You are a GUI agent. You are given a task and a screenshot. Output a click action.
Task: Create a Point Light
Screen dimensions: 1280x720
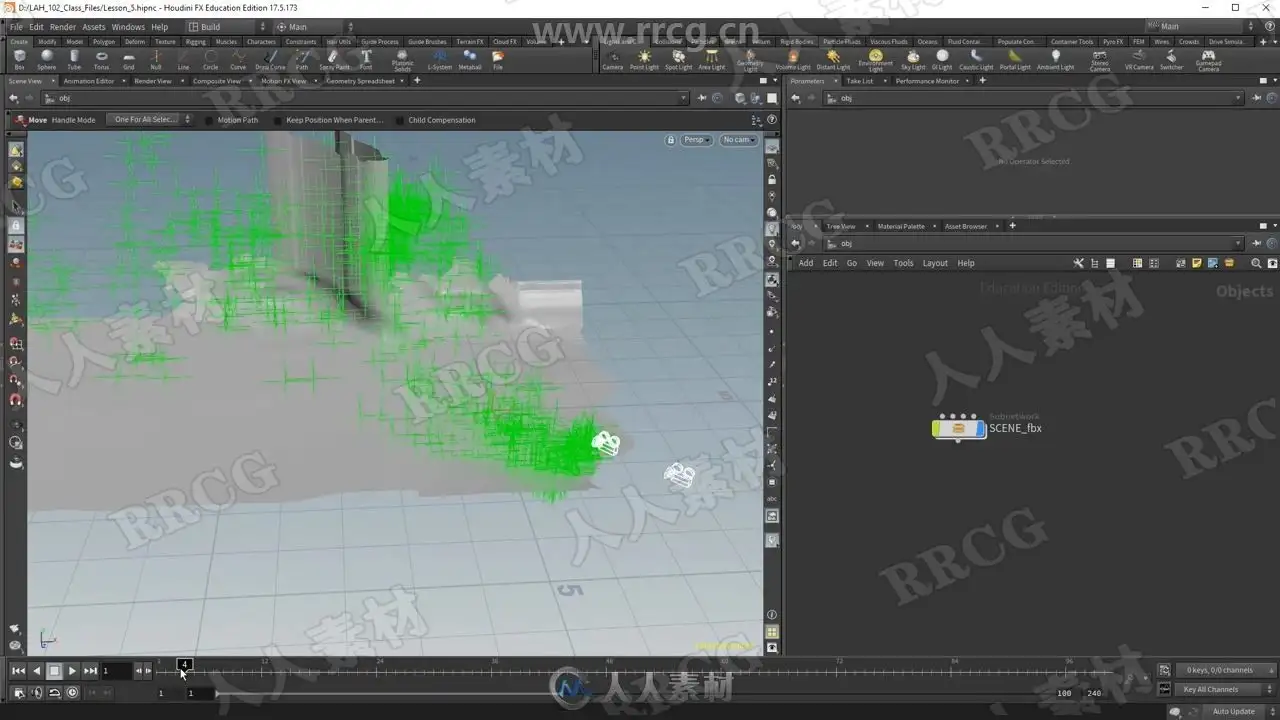pos(644,60)
